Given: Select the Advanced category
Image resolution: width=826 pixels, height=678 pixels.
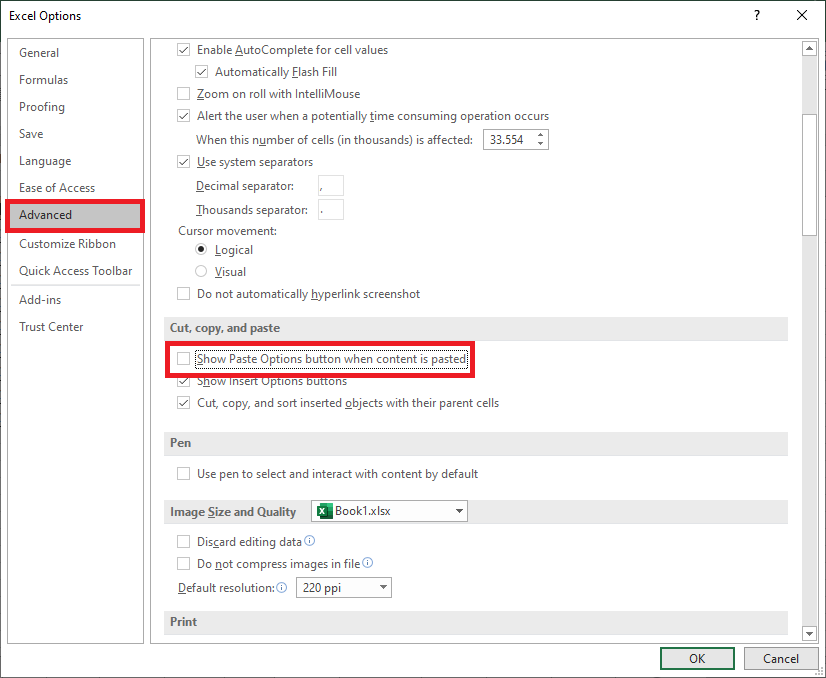Looking at the screenshot, I should click(x=75, y=215).
